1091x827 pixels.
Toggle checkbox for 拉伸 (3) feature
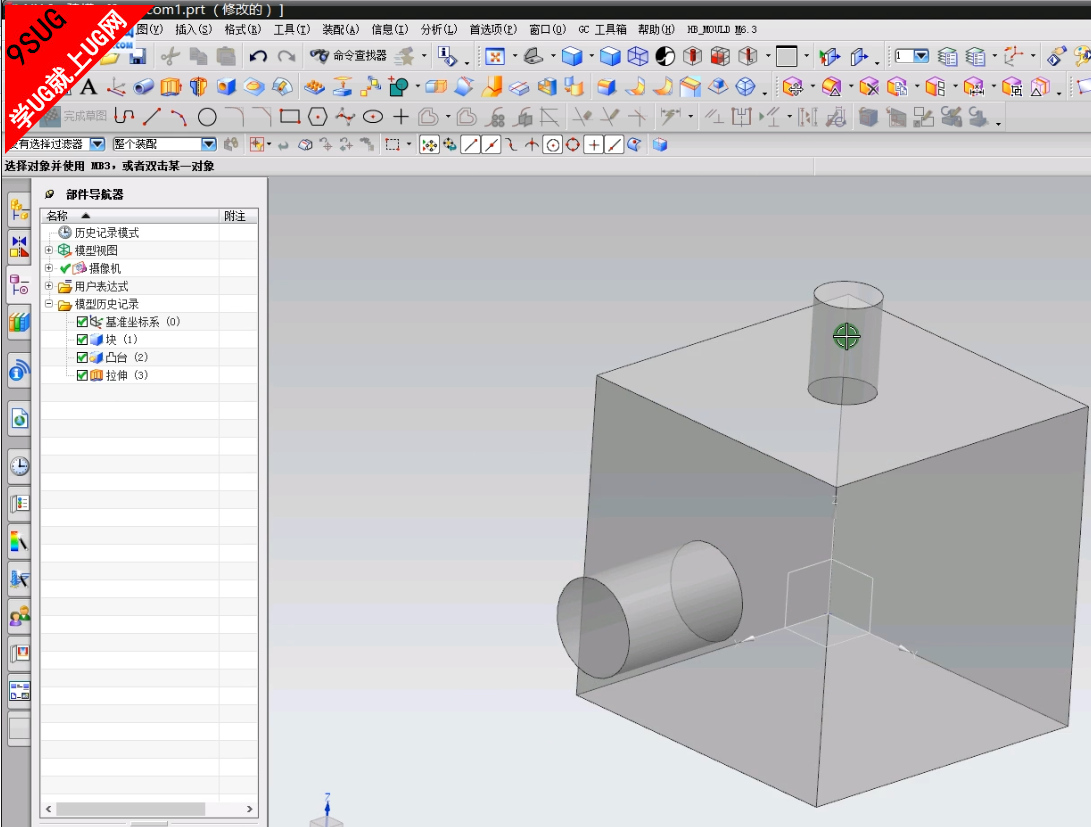(x=82, y=375)
